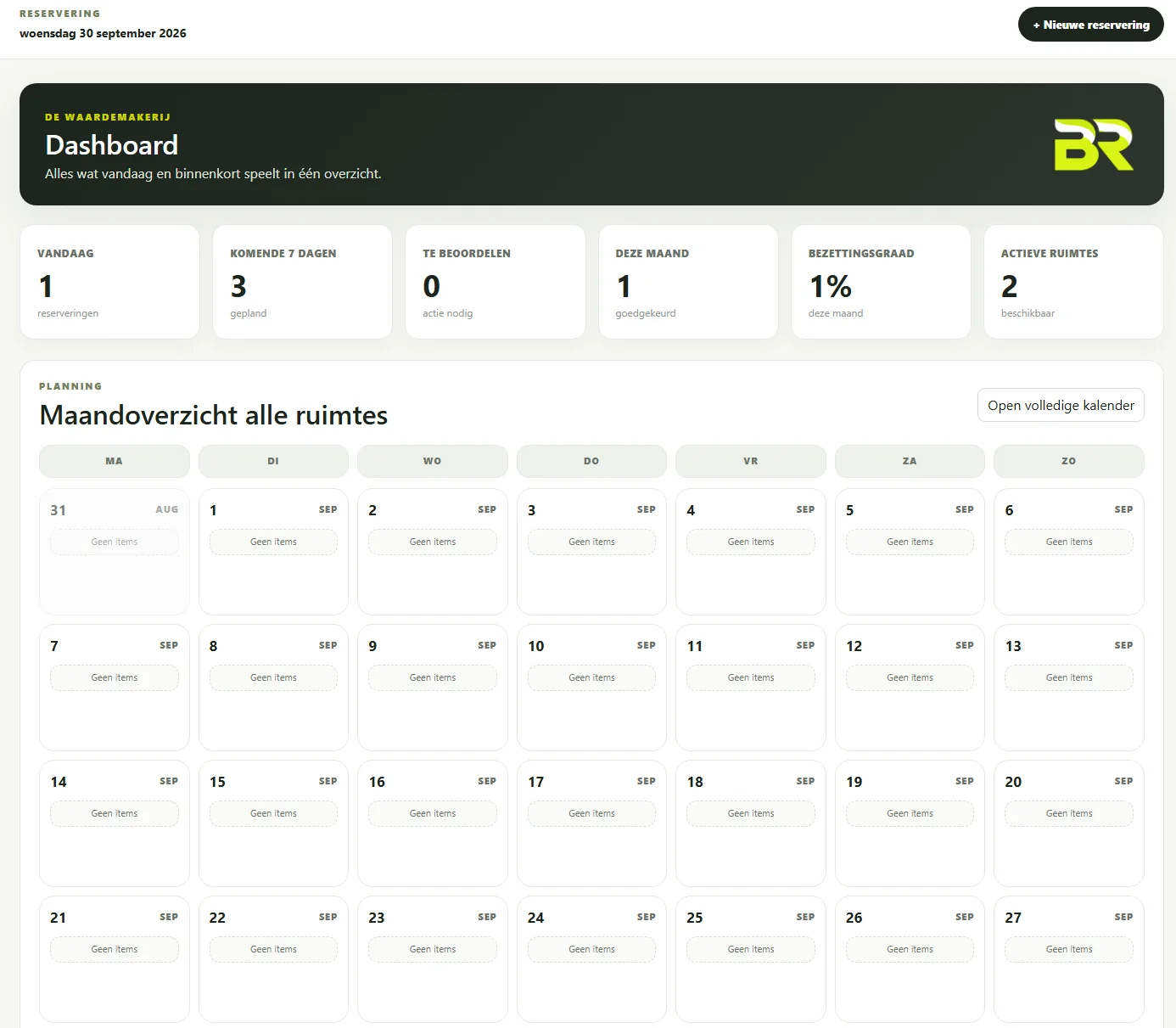
Task: Open the 20 SEP day cell
Action: point(1069,823)
